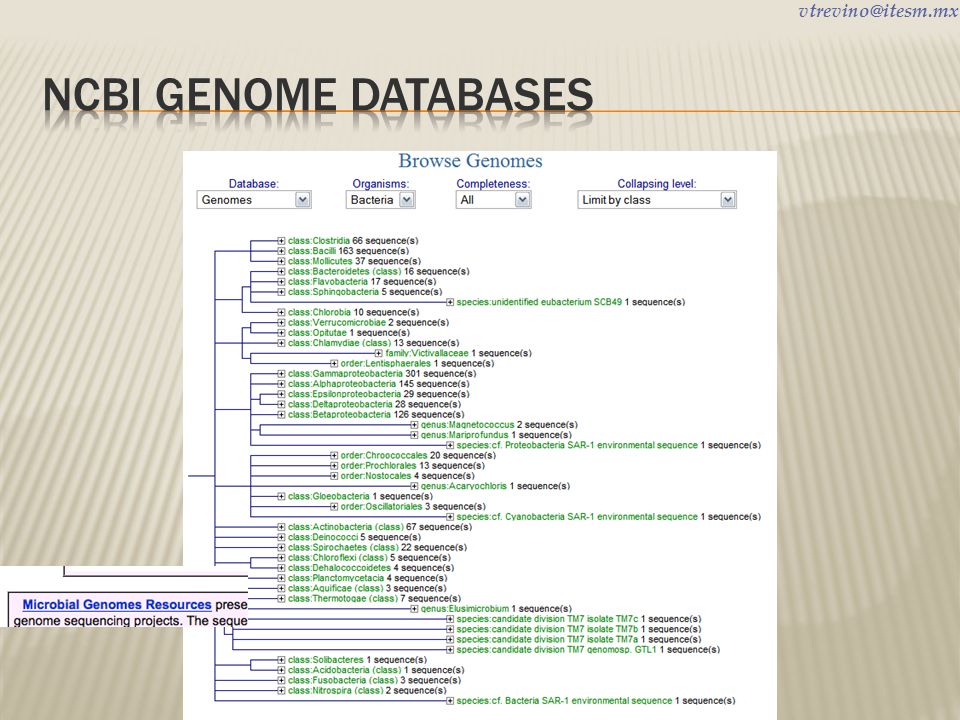This screenshot has height=720, width=960.
Task: Open the genus:Mariprofundus link
Action: point(465,435)
